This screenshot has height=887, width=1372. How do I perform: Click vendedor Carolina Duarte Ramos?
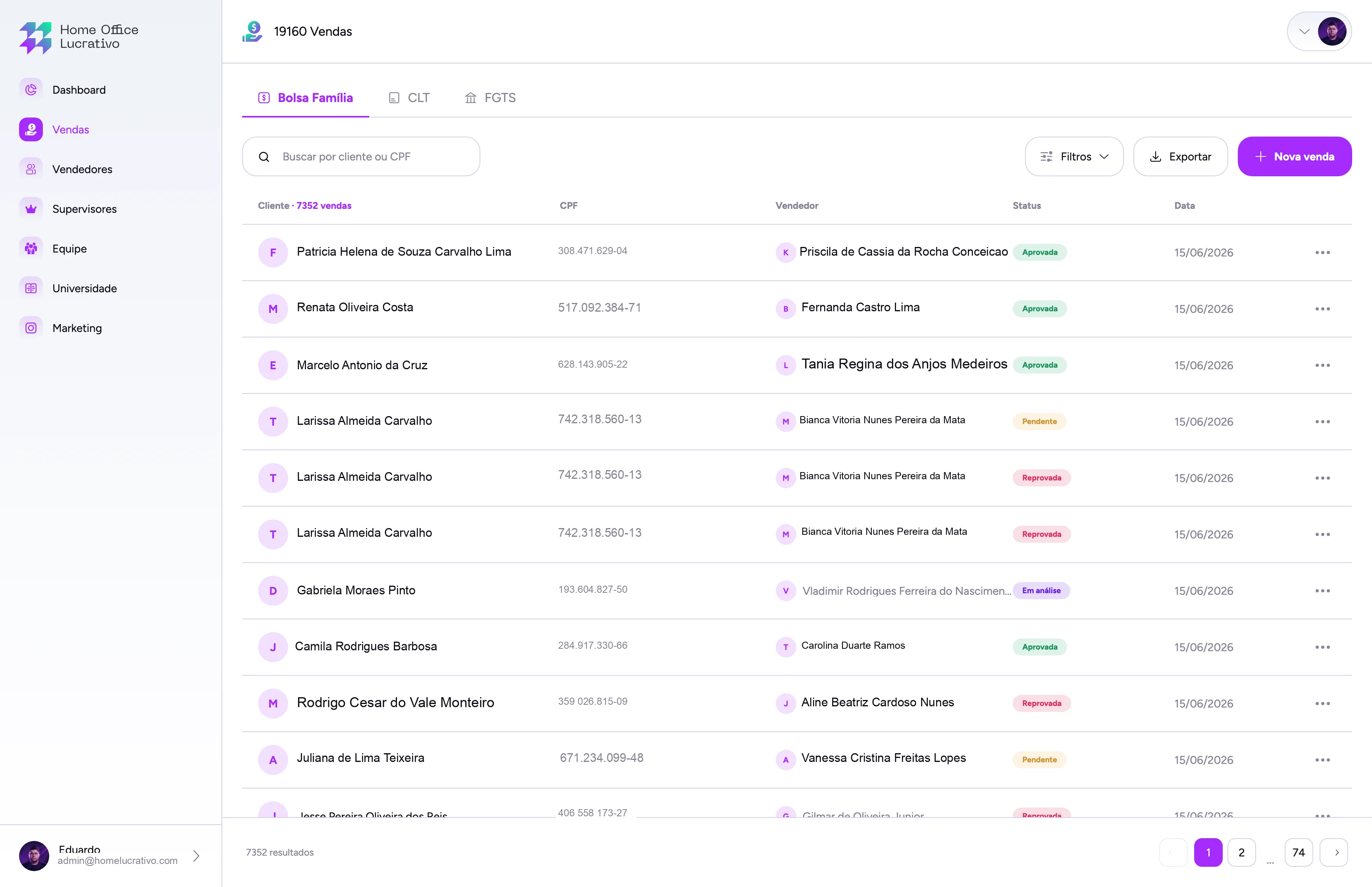[x=853, y=646]
